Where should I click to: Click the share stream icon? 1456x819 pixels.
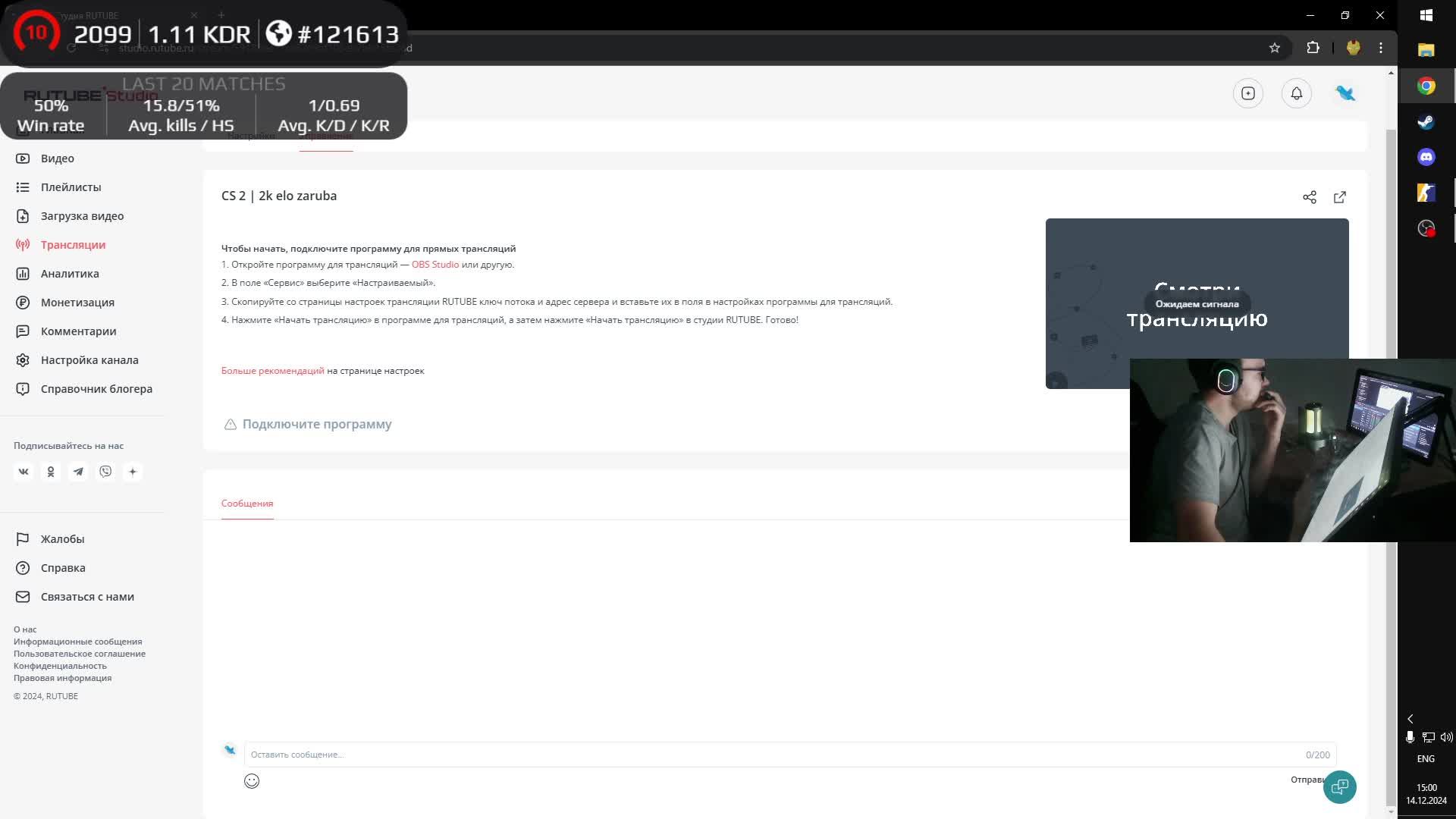[x=1310, y=197]
